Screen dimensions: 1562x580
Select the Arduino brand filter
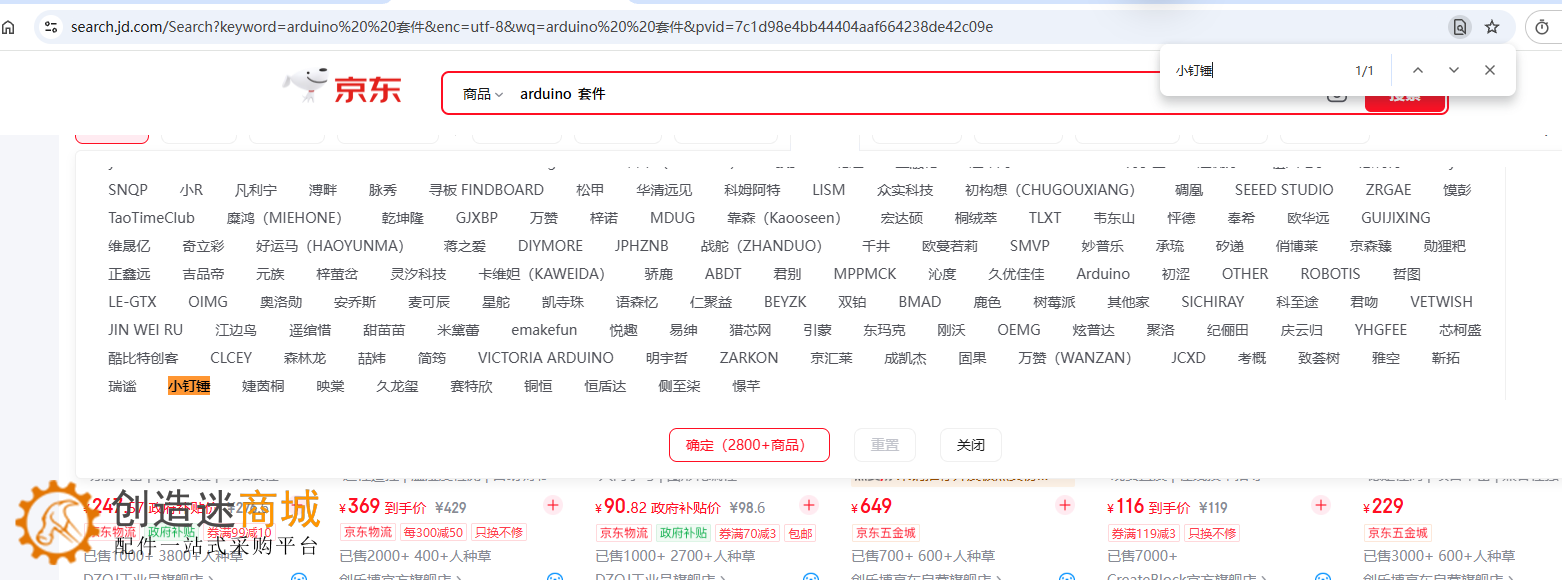1102,273
